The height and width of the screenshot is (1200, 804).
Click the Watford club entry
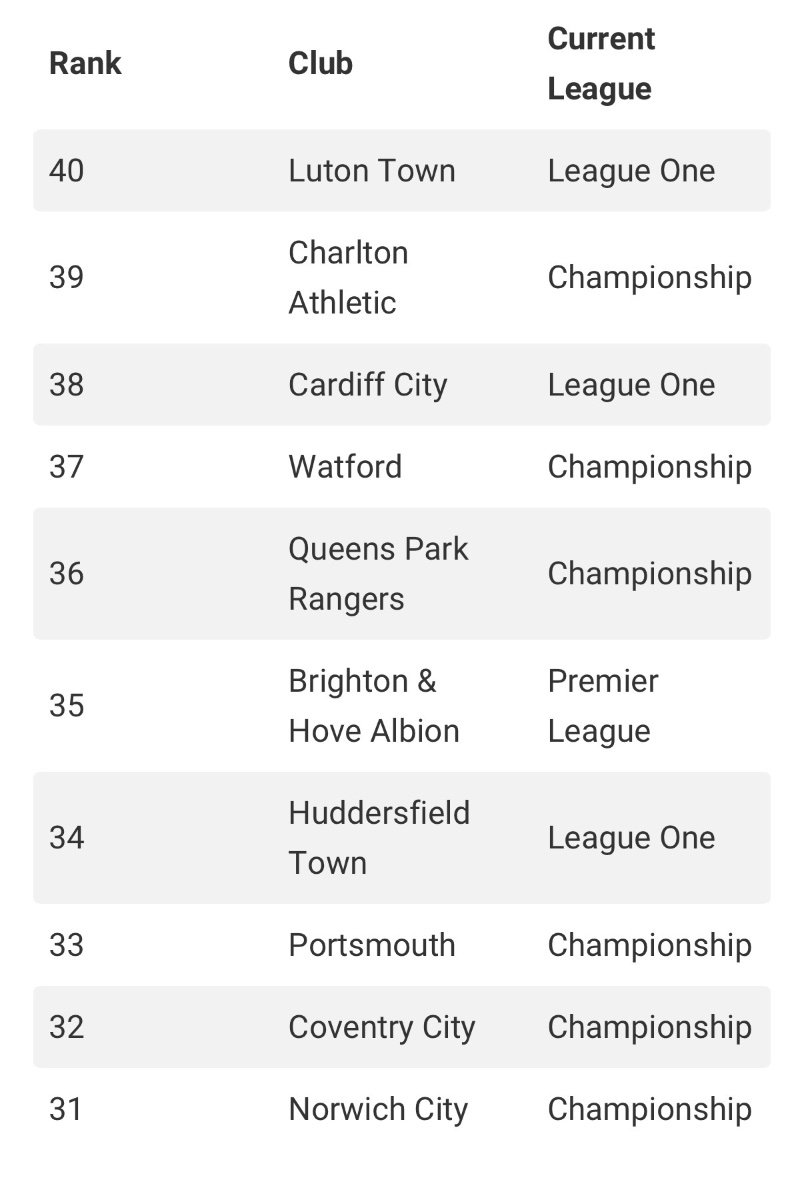pyautogui.click(x=345, y=467)
